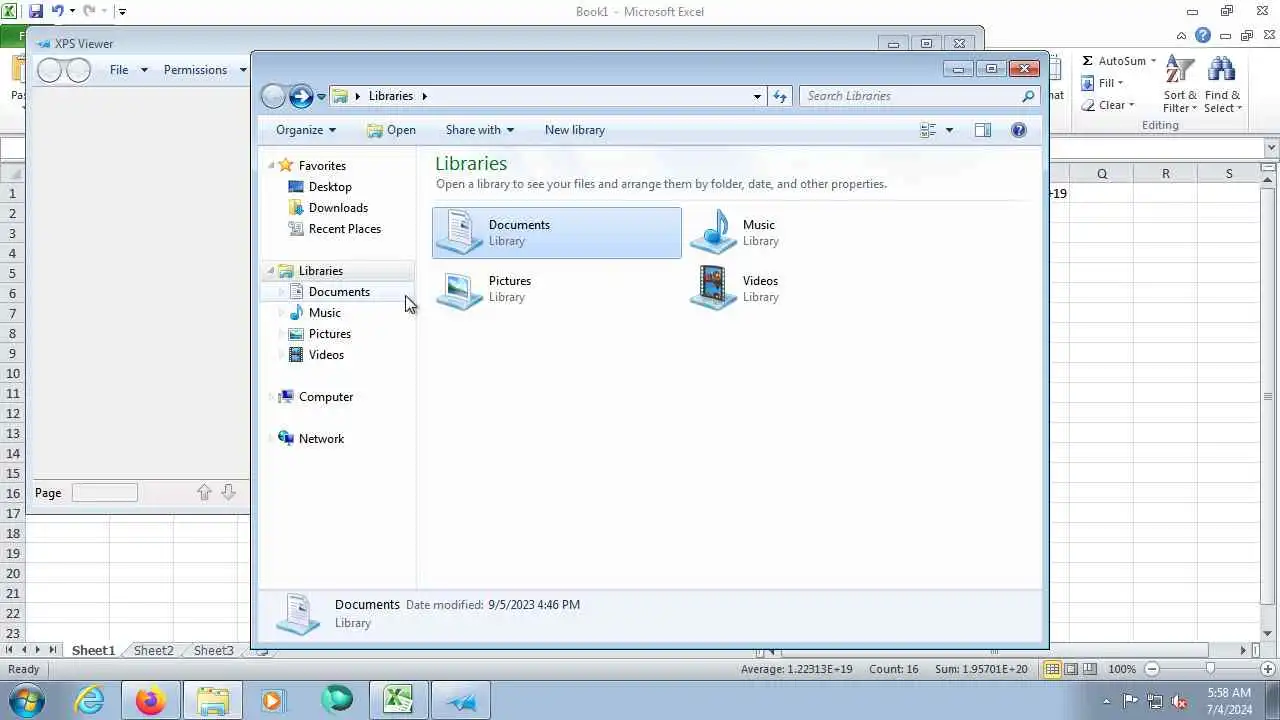The image size is (1280, 720).
Task: Click Find & Select in Excel ribbon
Action: [x=1222, y=86]
